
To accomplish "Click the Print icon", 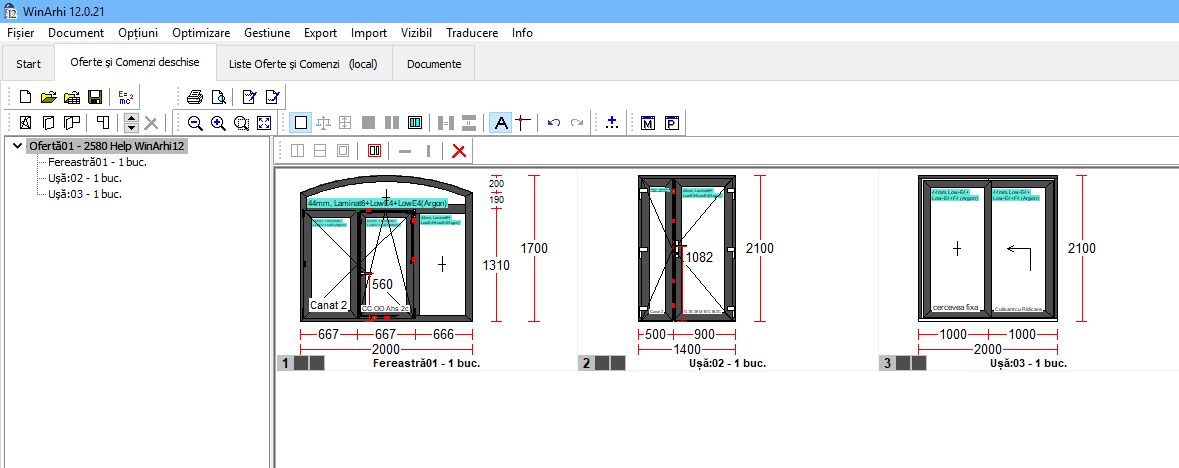I will click(x=194, y=97).
